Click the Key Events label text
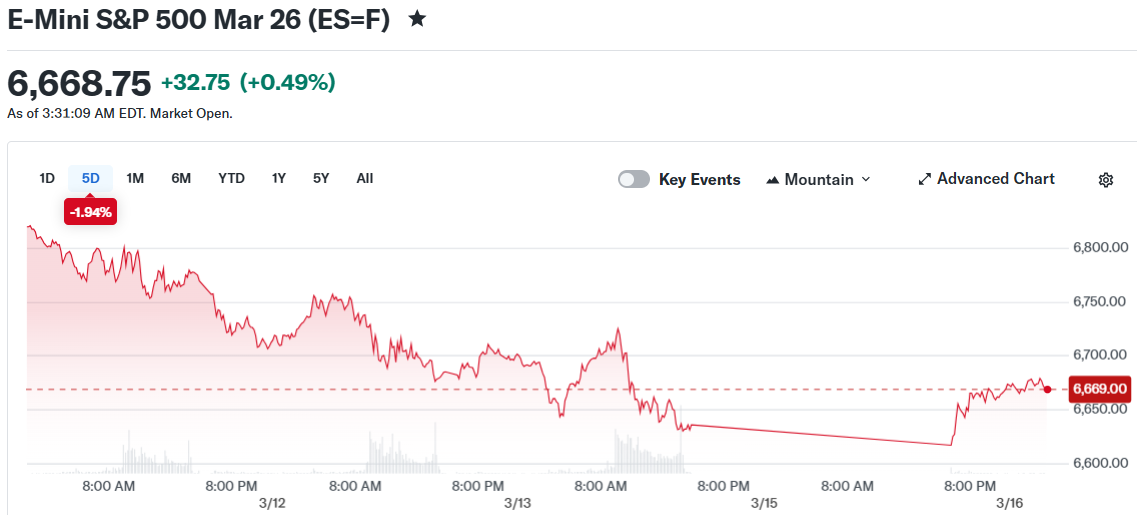This screenshot has width=1137, height=515. (699, 180)
